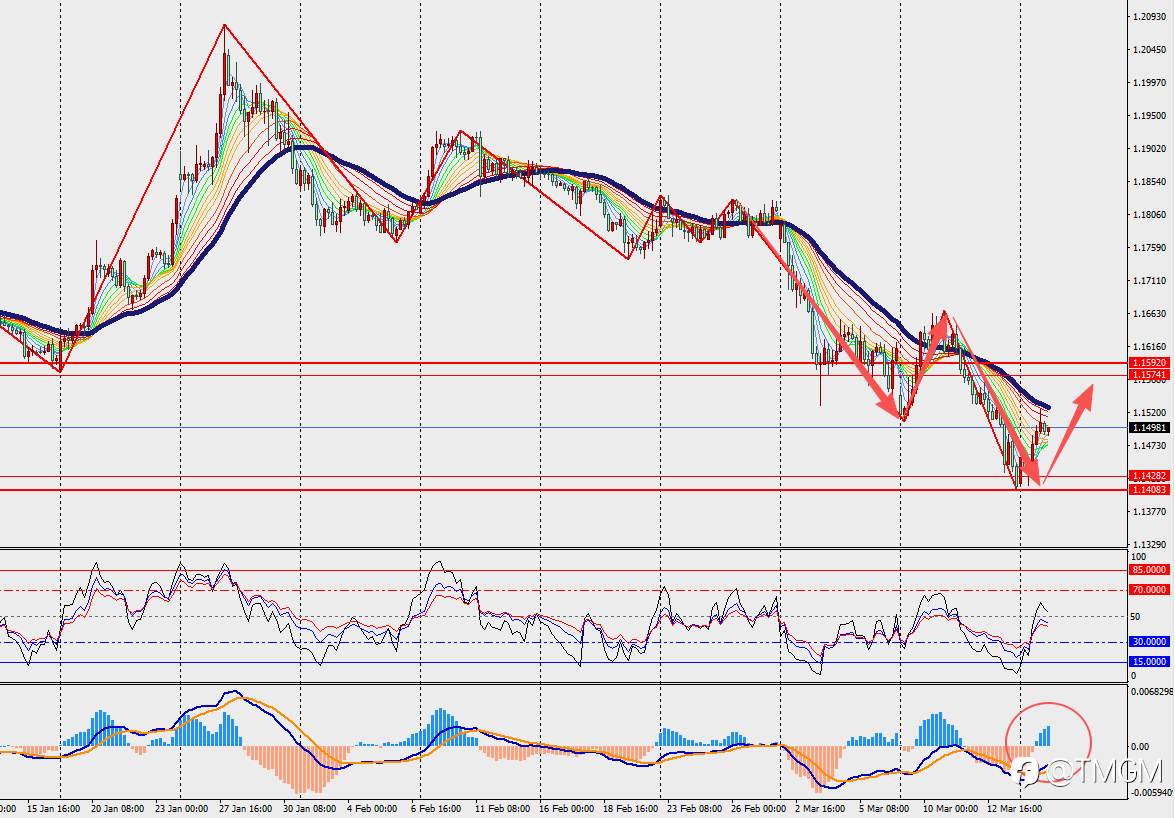The width and height of the screenshot is (1175, 818).
Task: Click the 70.0000 oscillator level label
Action: point(1149,590)
